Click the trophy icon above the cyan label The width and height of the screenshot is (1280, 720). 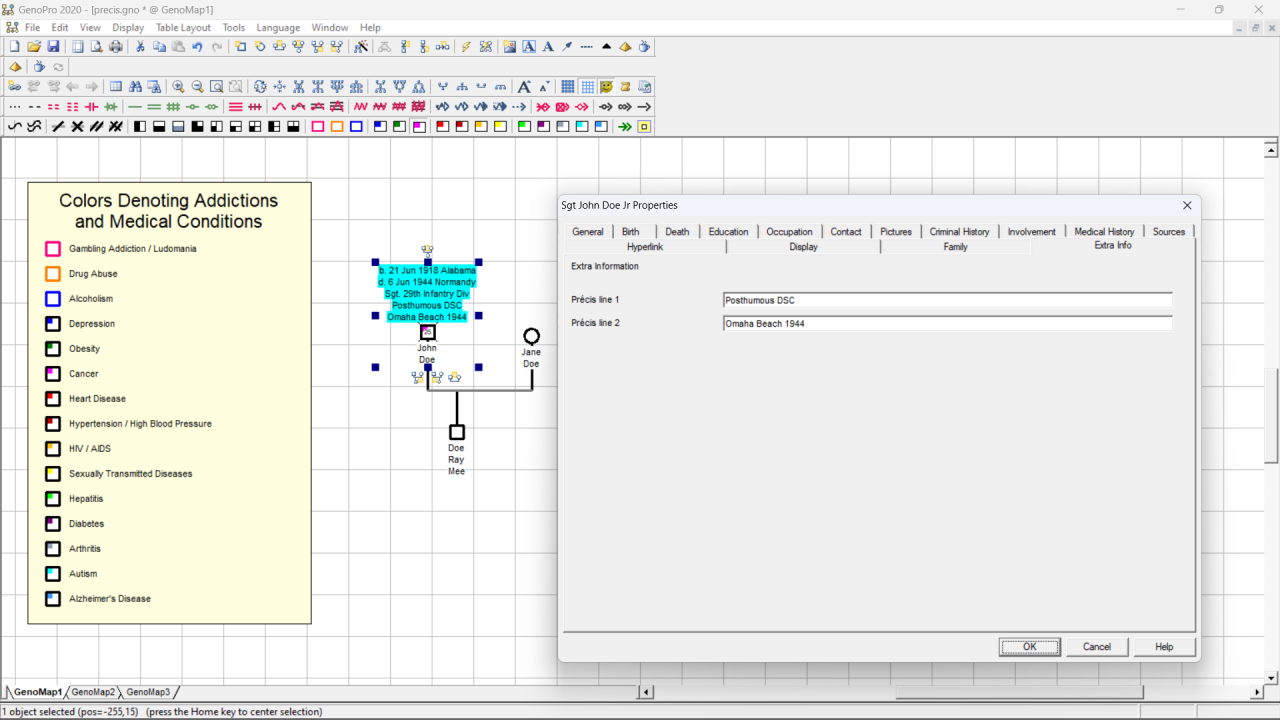(427, 251)
